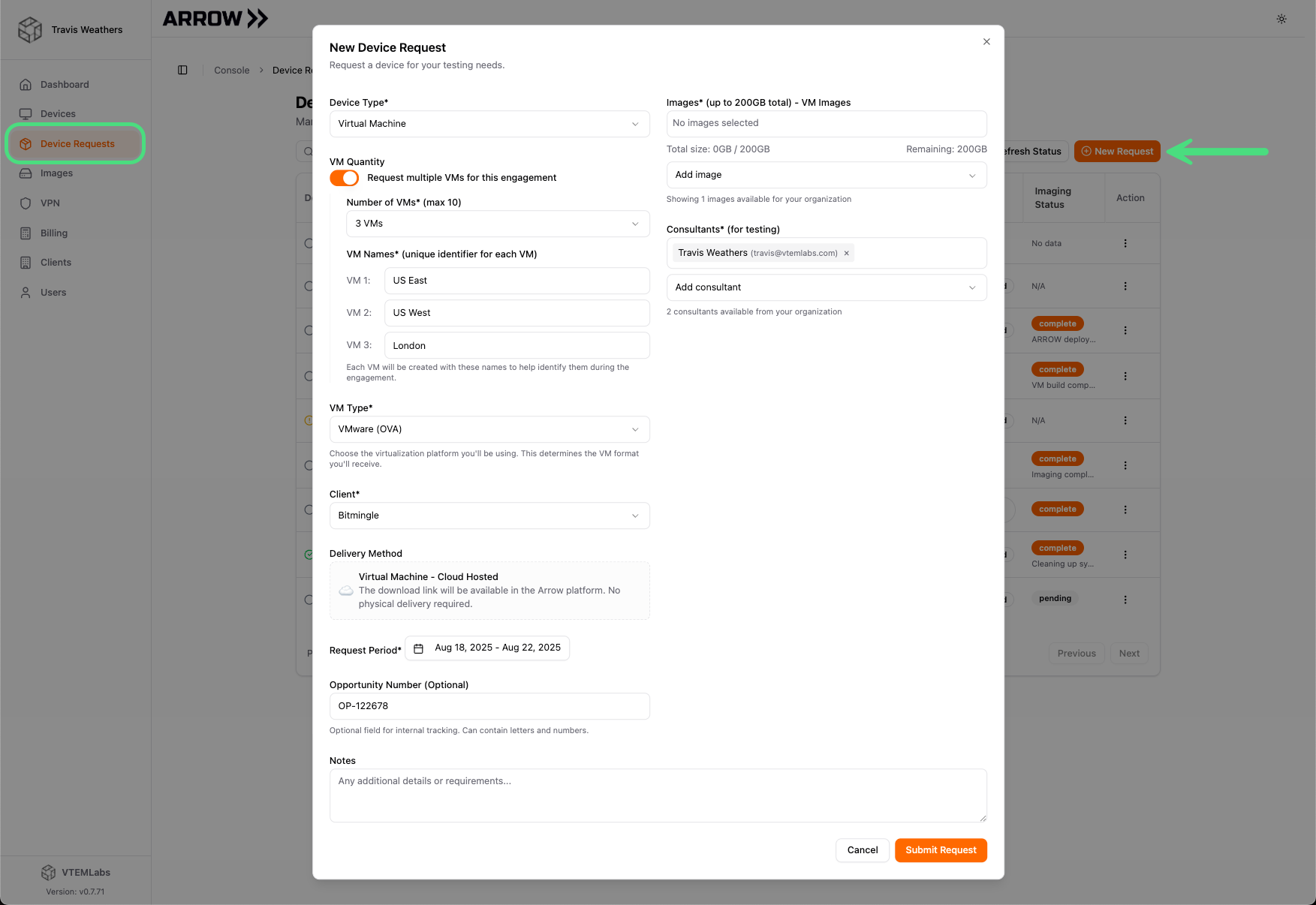Remove Travis Weathers consultant using the x

(x=846, y=254)
